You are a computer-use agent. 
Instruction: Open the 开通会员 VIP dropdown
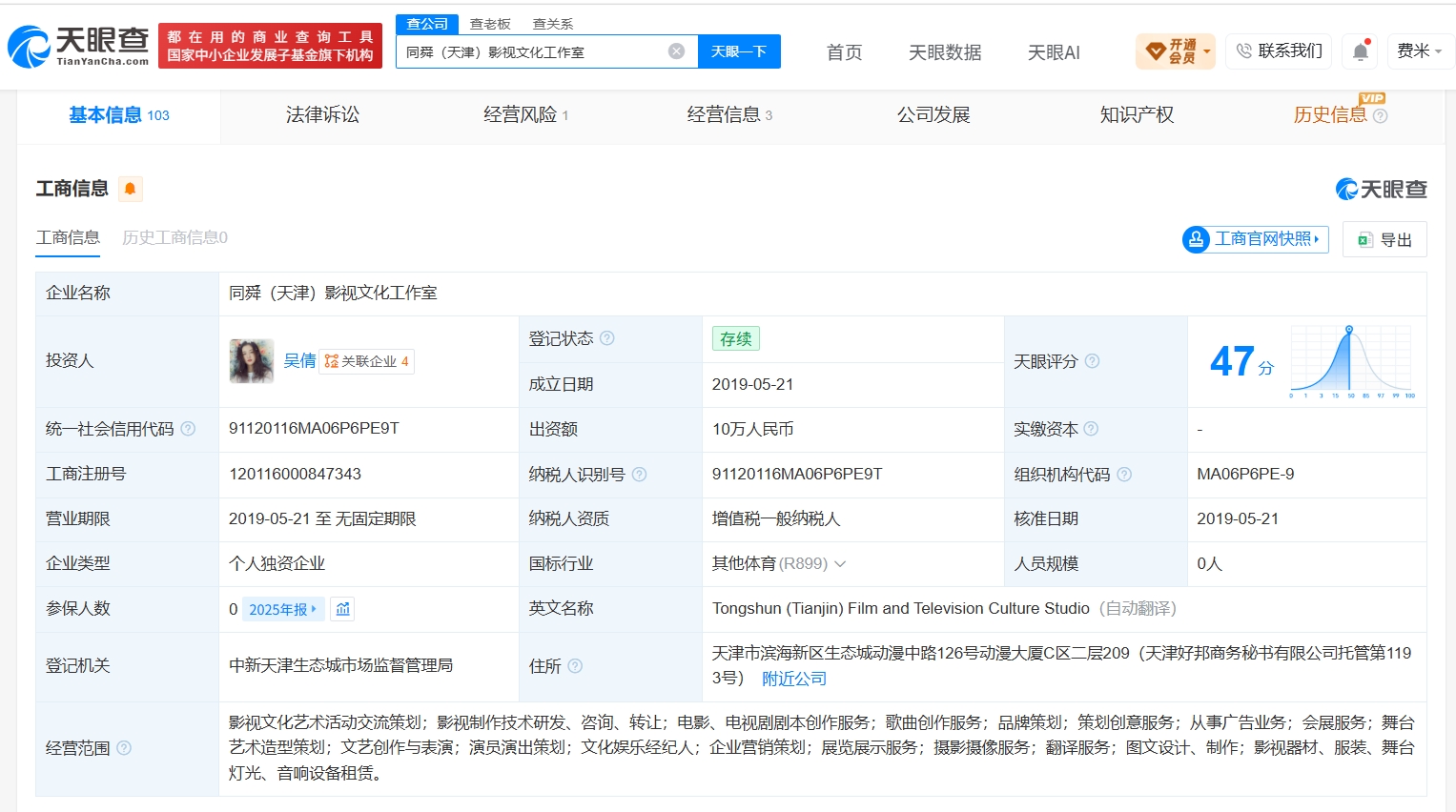coord(1176,51)
